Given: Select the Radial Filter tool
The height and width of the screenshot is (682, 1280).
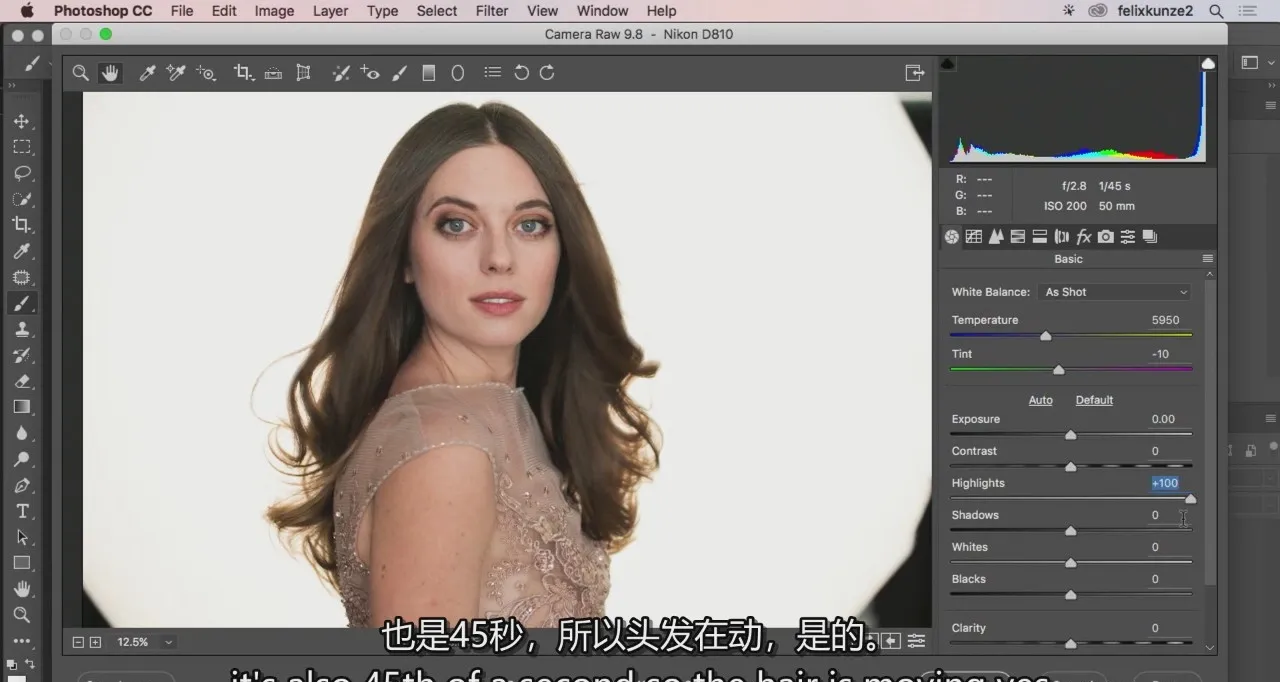Looking at the screenshot, I should point(458,73).
